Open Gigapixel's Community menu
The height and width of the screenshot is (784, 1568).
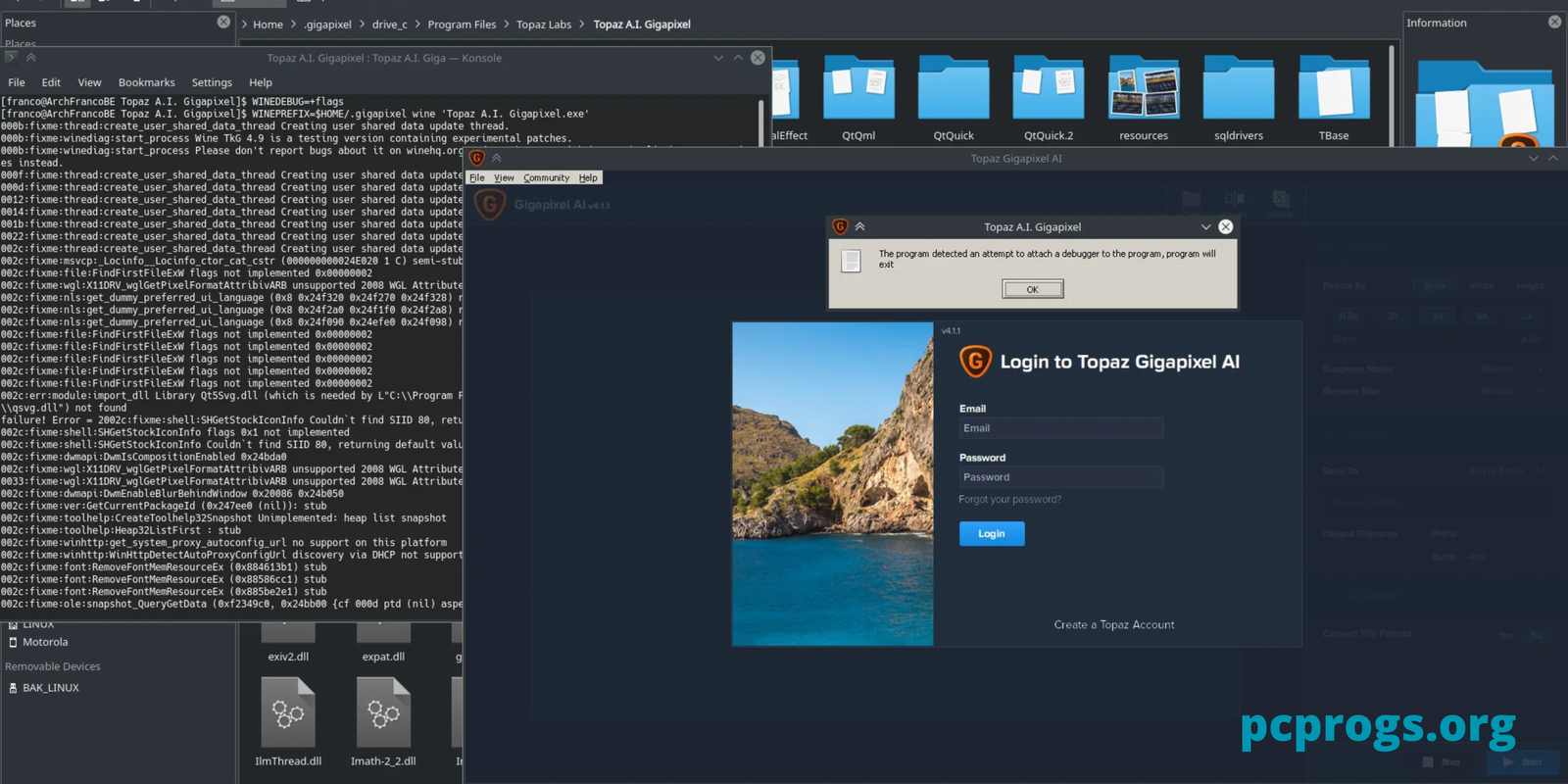tap(546, 177)
